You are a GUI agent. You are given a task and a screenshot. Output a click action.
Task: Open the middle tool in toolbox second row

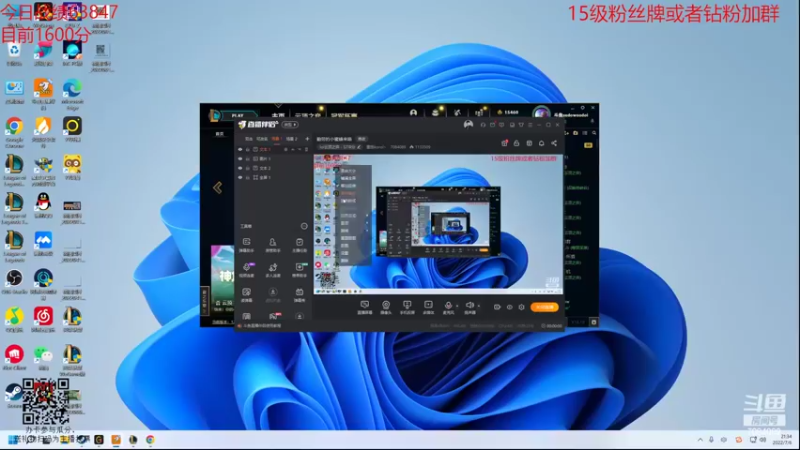(273, 269)
